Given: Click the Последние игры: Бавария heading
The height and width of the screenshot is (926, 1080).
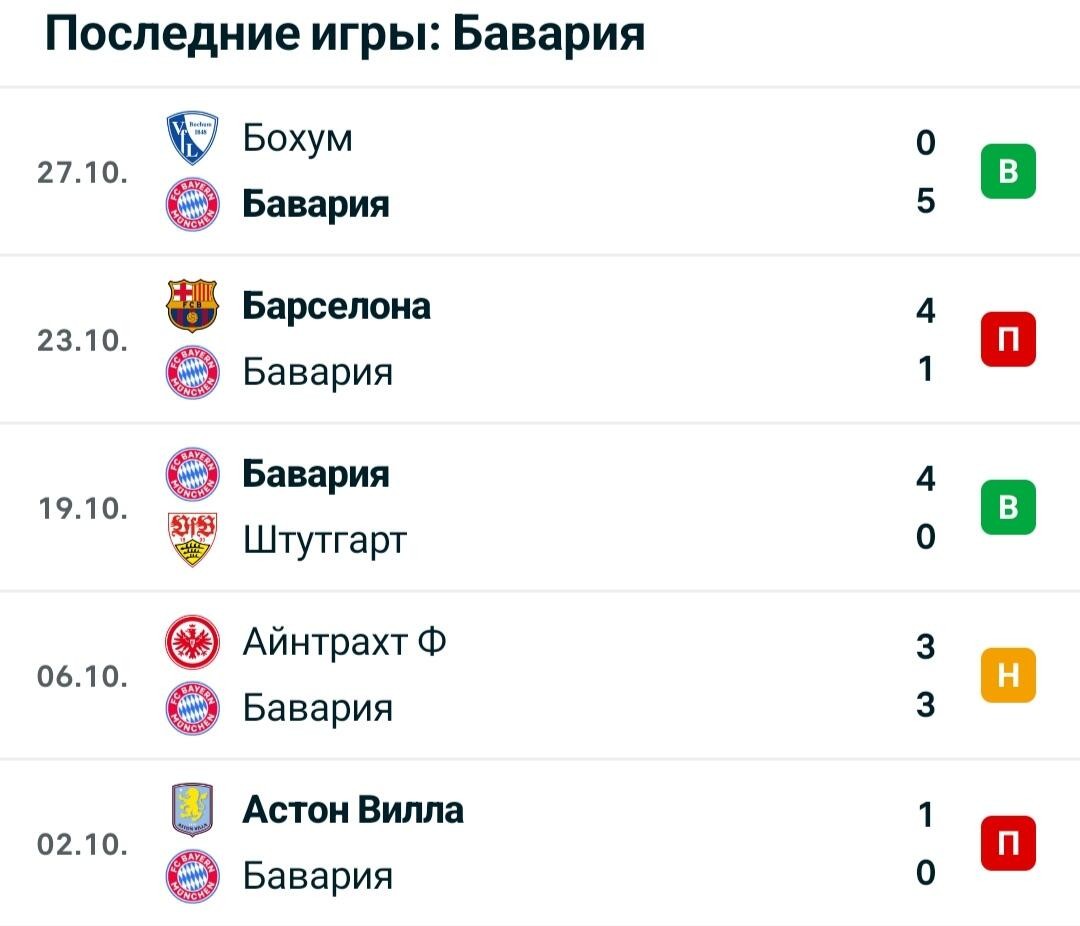Looking at the screenshot, I should point(345,33).
